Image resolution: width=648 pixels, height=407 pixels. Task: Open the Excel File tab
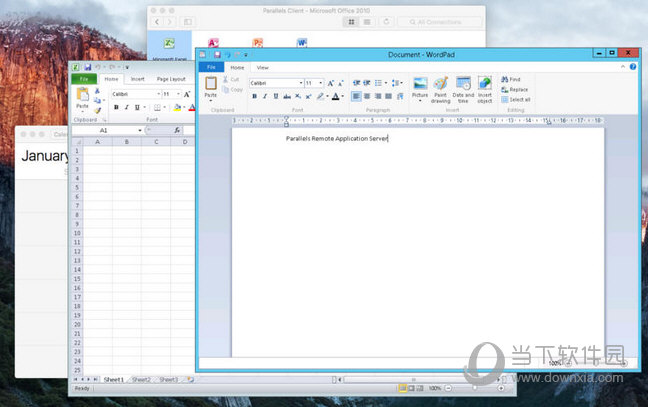click(84, 79)
